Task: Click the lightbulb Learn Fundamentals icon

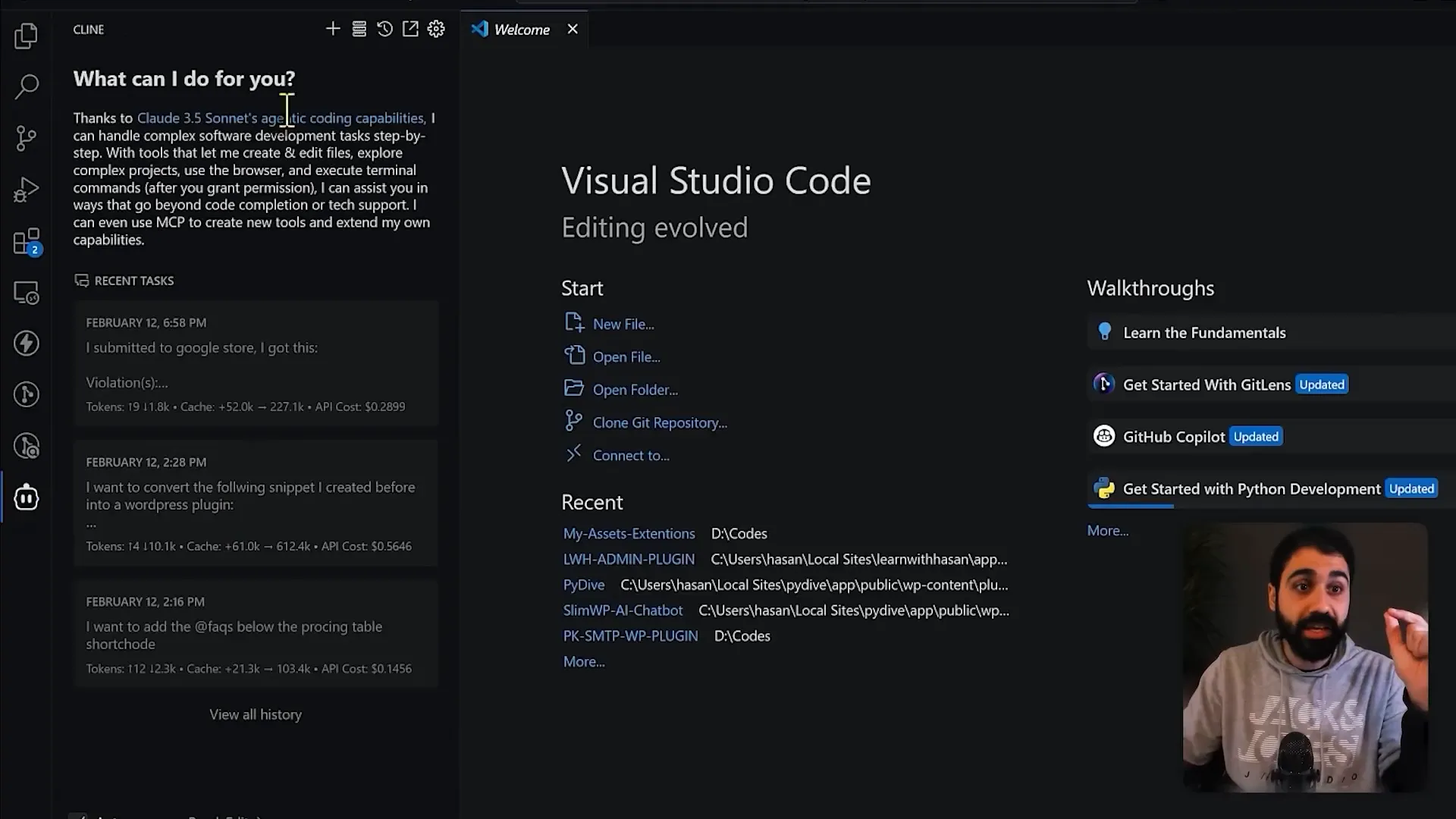Action: coord(1104,331)
